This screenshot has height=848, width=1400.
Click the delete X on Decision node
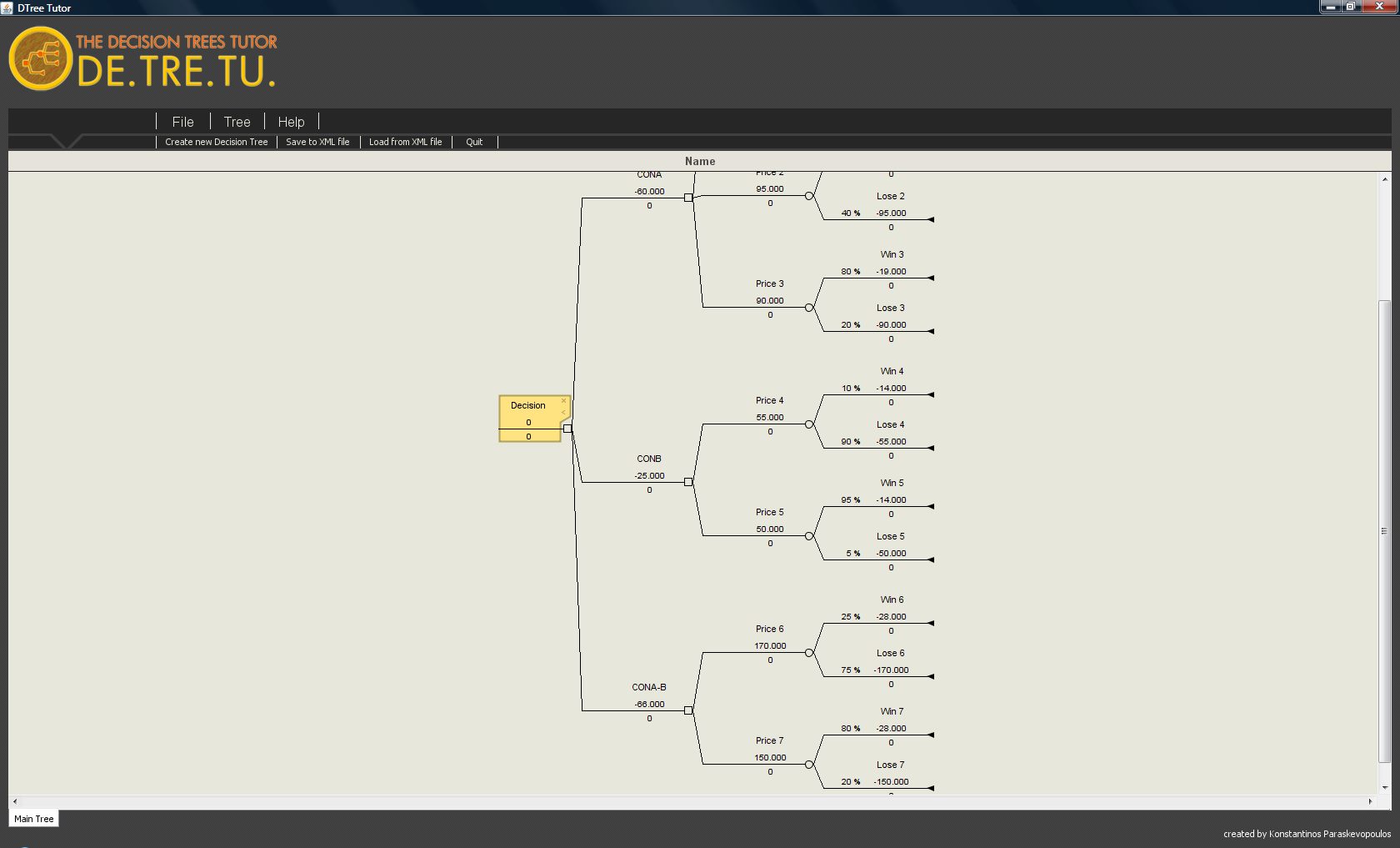563,401
